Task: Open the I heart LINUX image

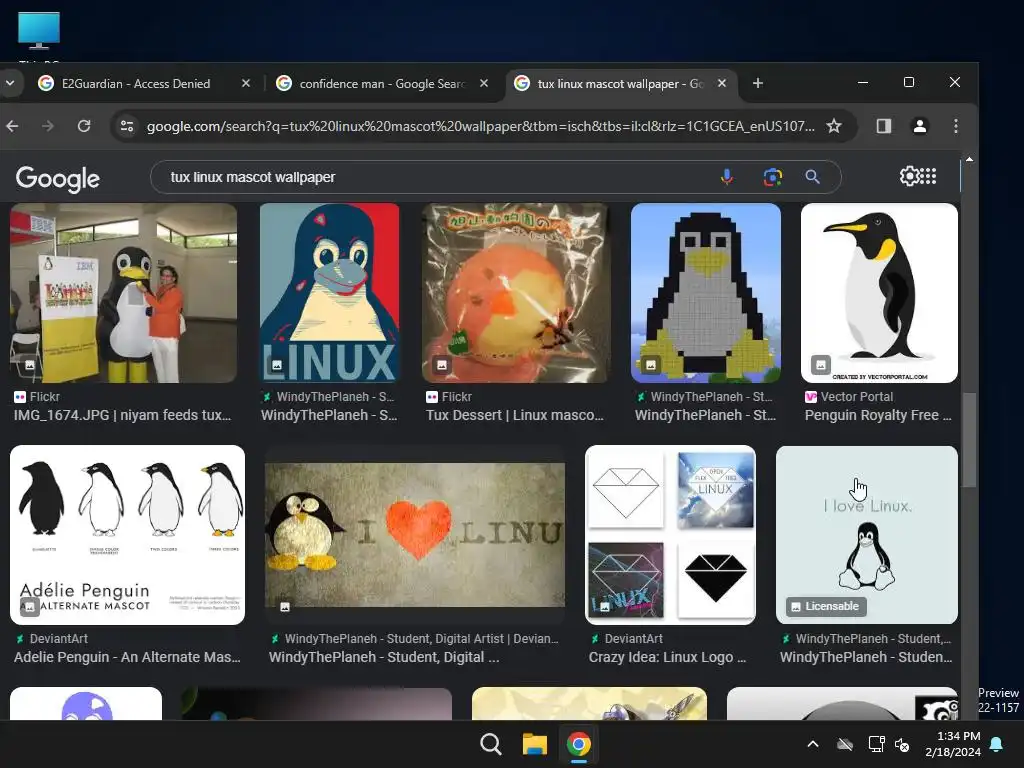Action: coord(415,535)
